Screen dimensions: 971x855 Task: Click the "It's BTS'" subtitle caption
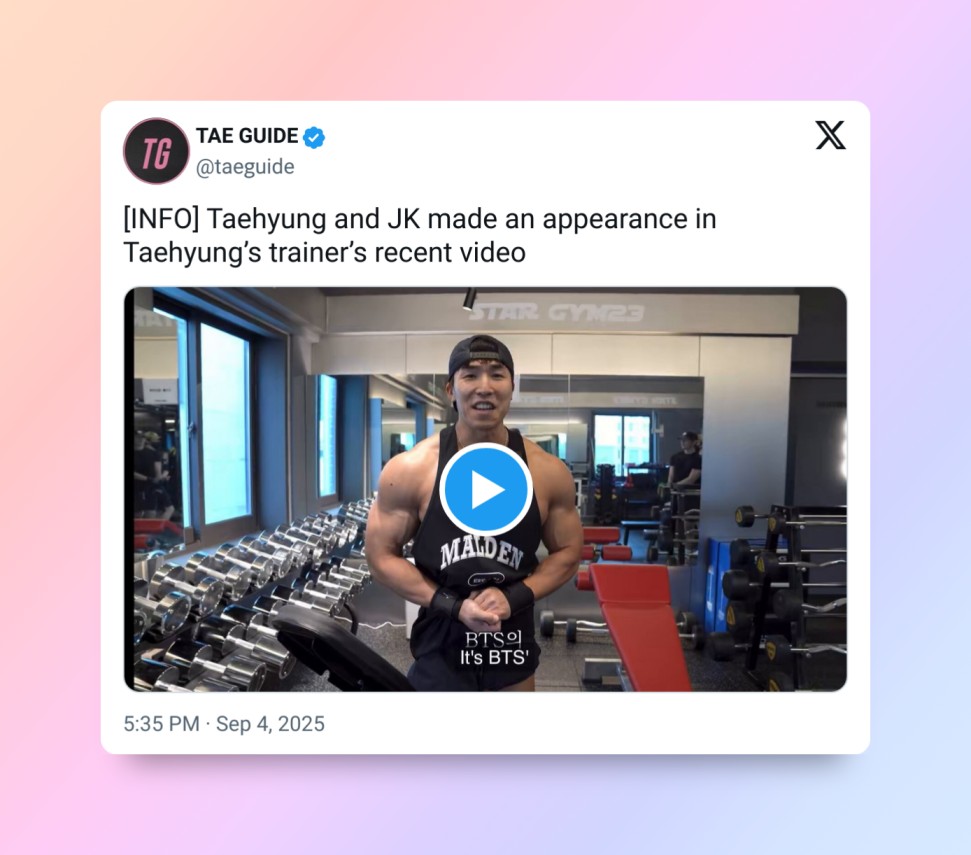(494, 658)
